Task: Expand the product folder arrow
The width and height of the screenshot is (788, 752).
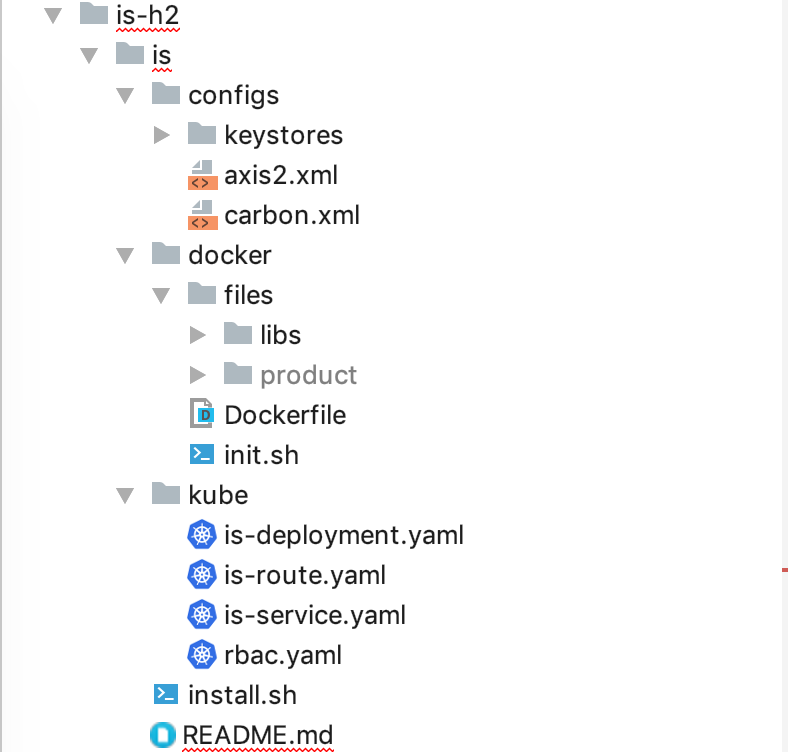Action: pos(198,375)
